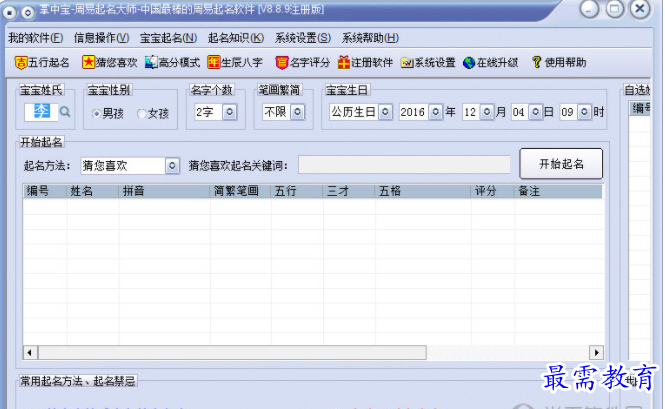Viewport: 665px width, 409px height.
Task: Click the 简繁笔画 column header
Action: [x=240, y=191]
